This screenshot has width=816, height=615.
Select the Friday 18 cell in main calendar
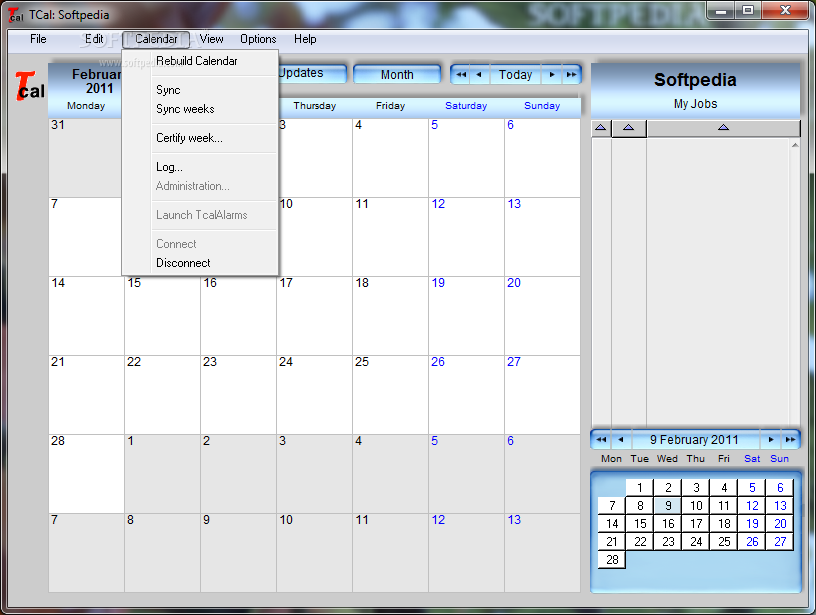coord(390,316)
